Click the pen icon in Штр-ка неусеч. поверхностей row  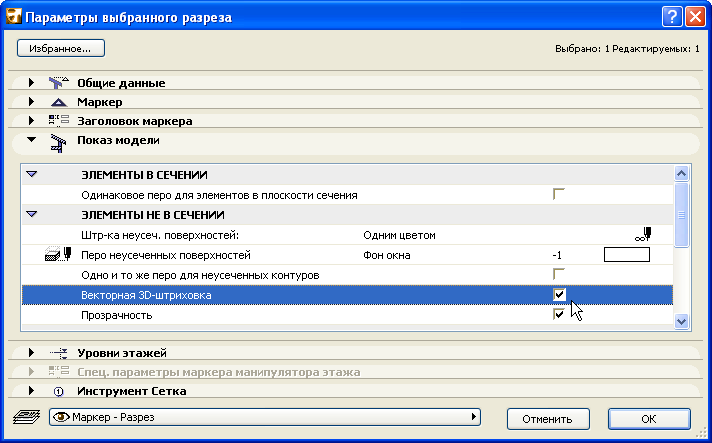click(x=643, y=235)
